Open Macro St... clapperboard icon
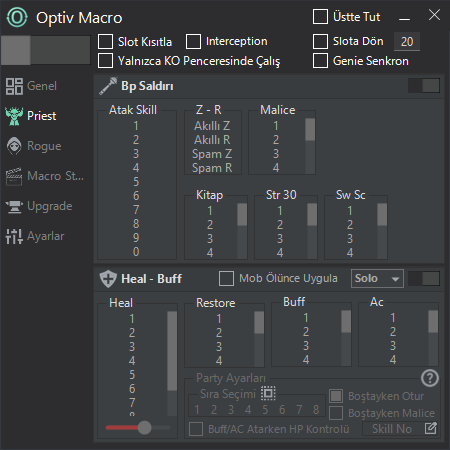 click(14, 176)
